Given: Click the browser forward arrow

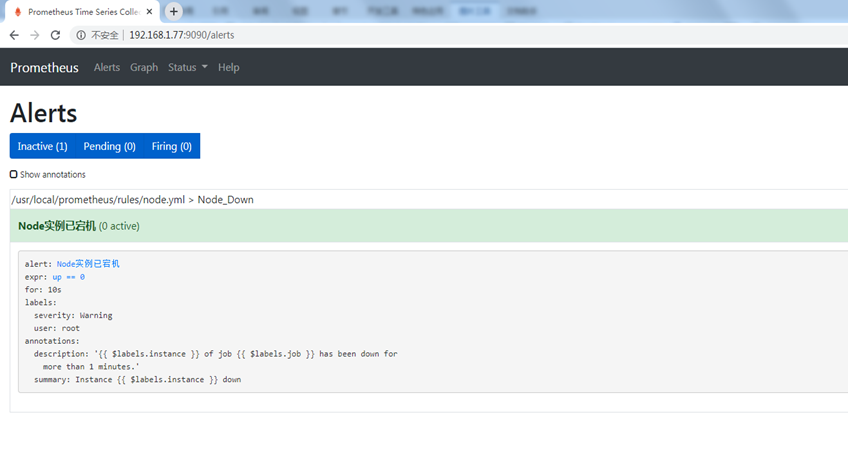Looking at the screenshot, I should (x=35, y=35).
